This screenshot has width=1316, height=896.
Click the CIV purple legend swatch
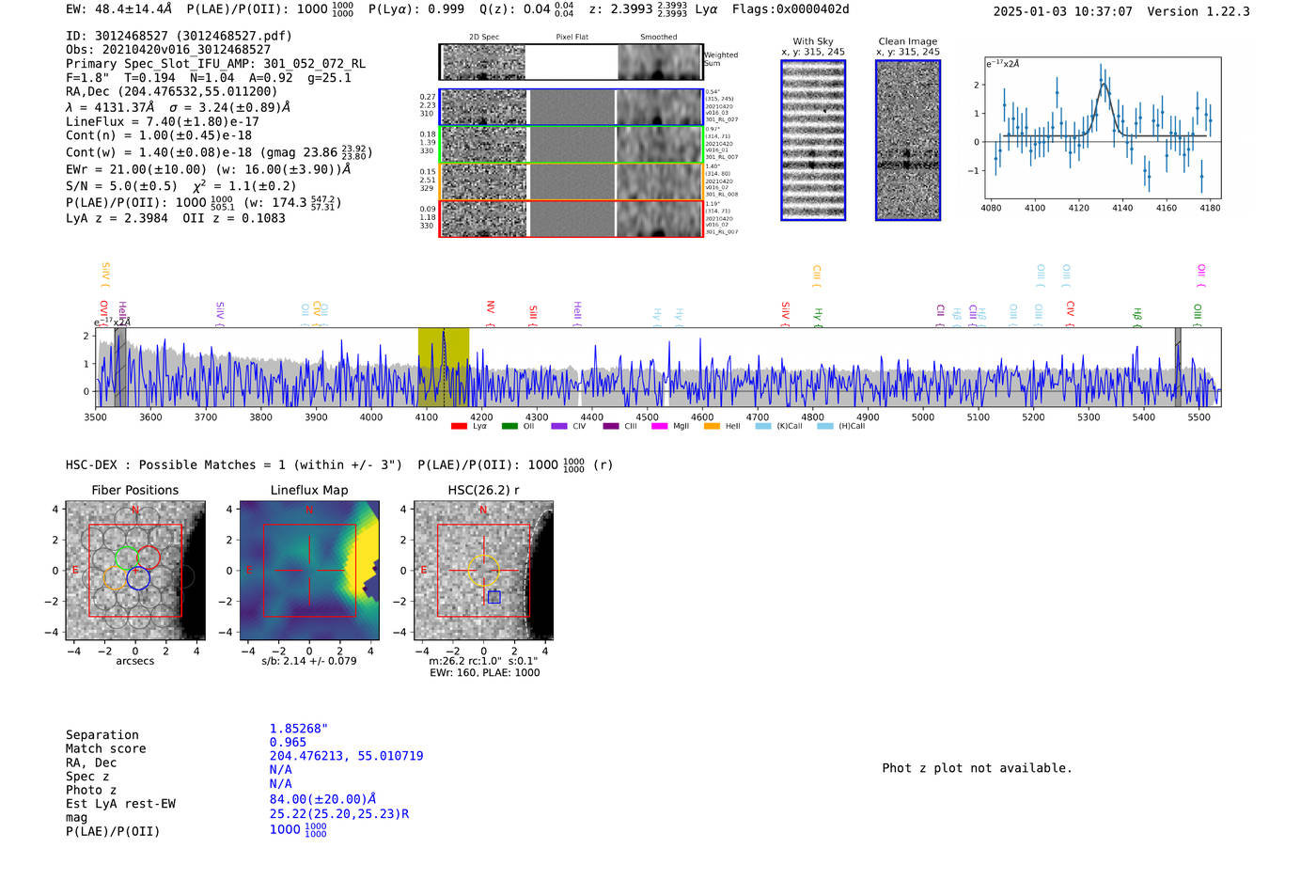[x=559, y=426]
